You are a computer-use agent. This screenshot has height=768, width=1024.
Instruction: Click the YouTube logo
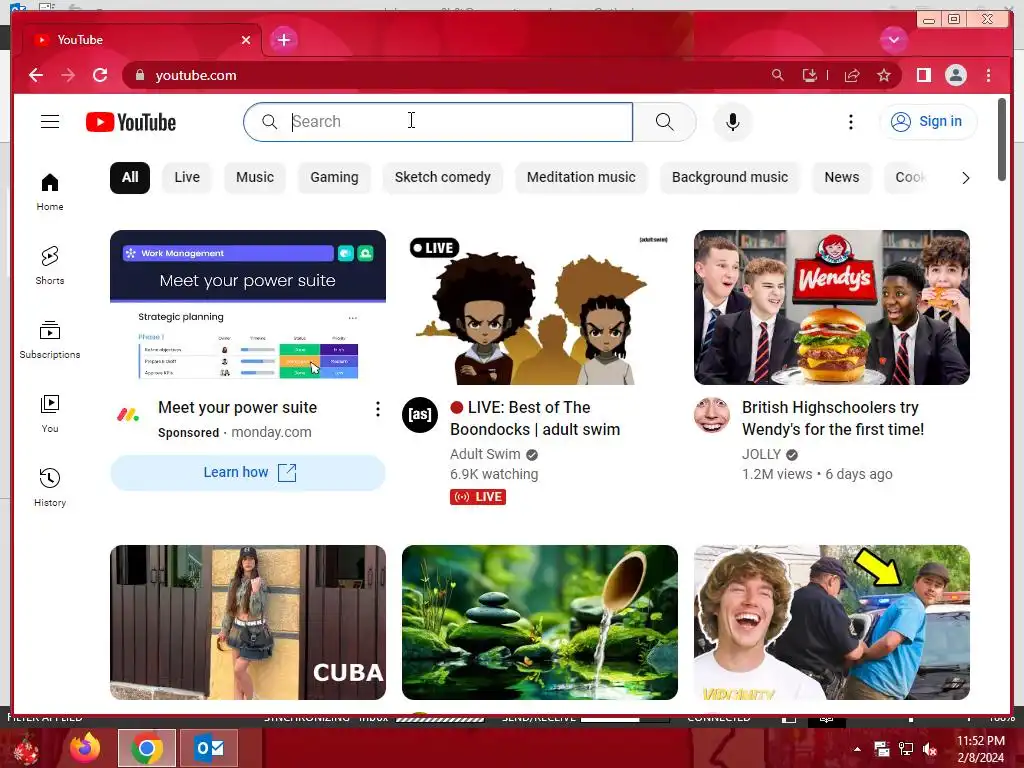point(131,122)
